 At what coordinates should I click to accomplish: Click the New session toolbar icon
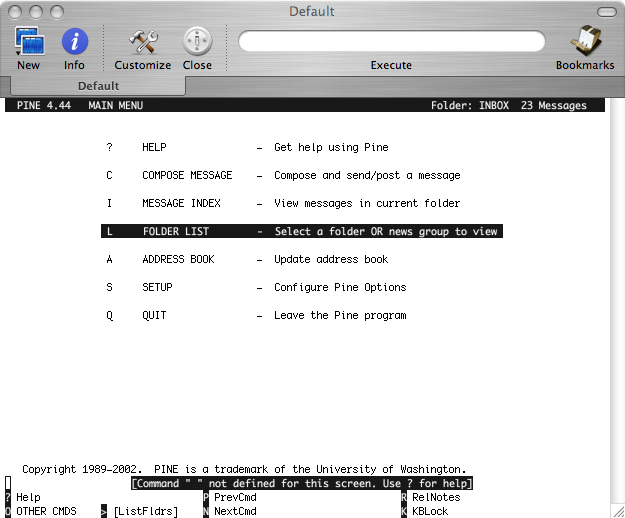tap(29, 41)
